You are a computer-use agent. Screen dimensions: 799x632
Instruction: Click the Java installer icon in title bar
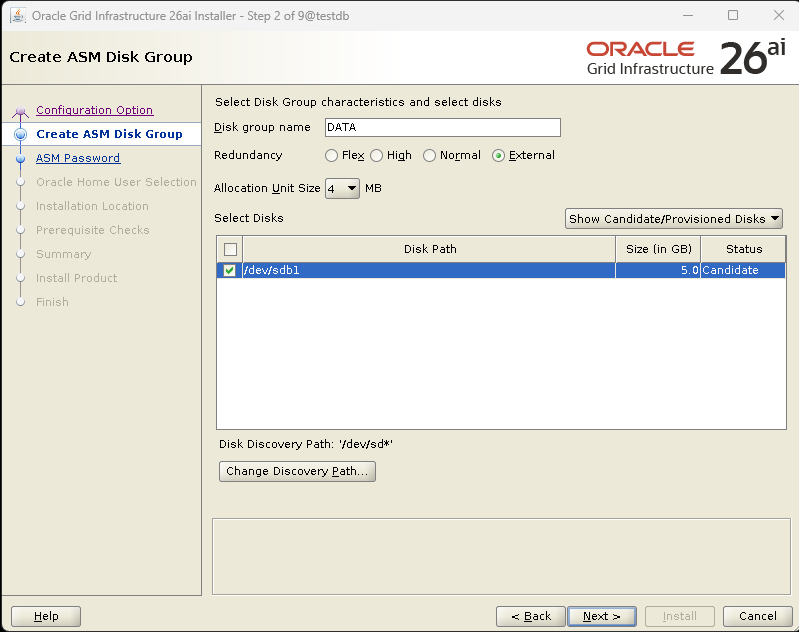(x=18, y=15)
